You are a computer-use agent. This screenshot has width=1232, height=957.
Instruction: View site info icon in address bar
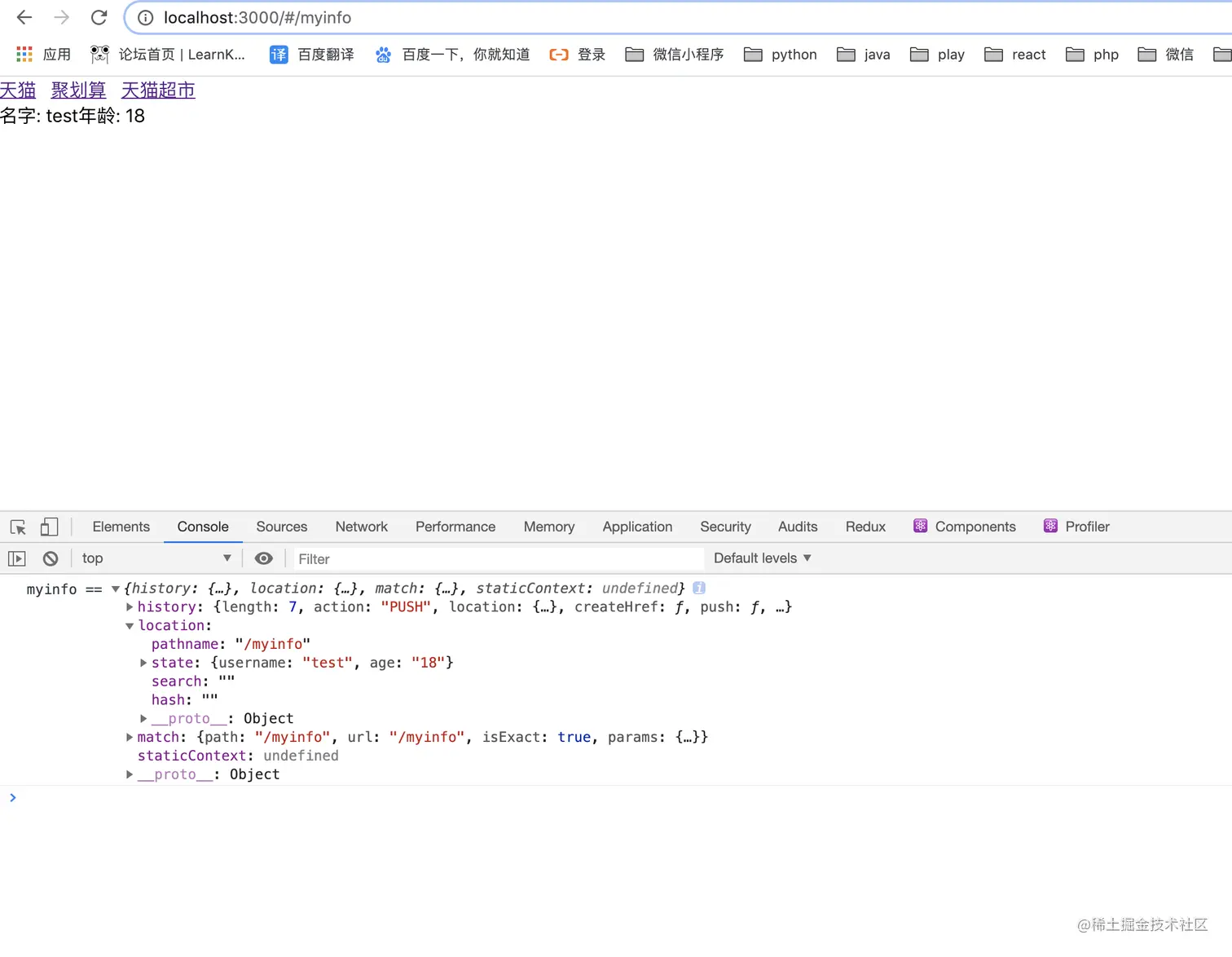point(145,18)
